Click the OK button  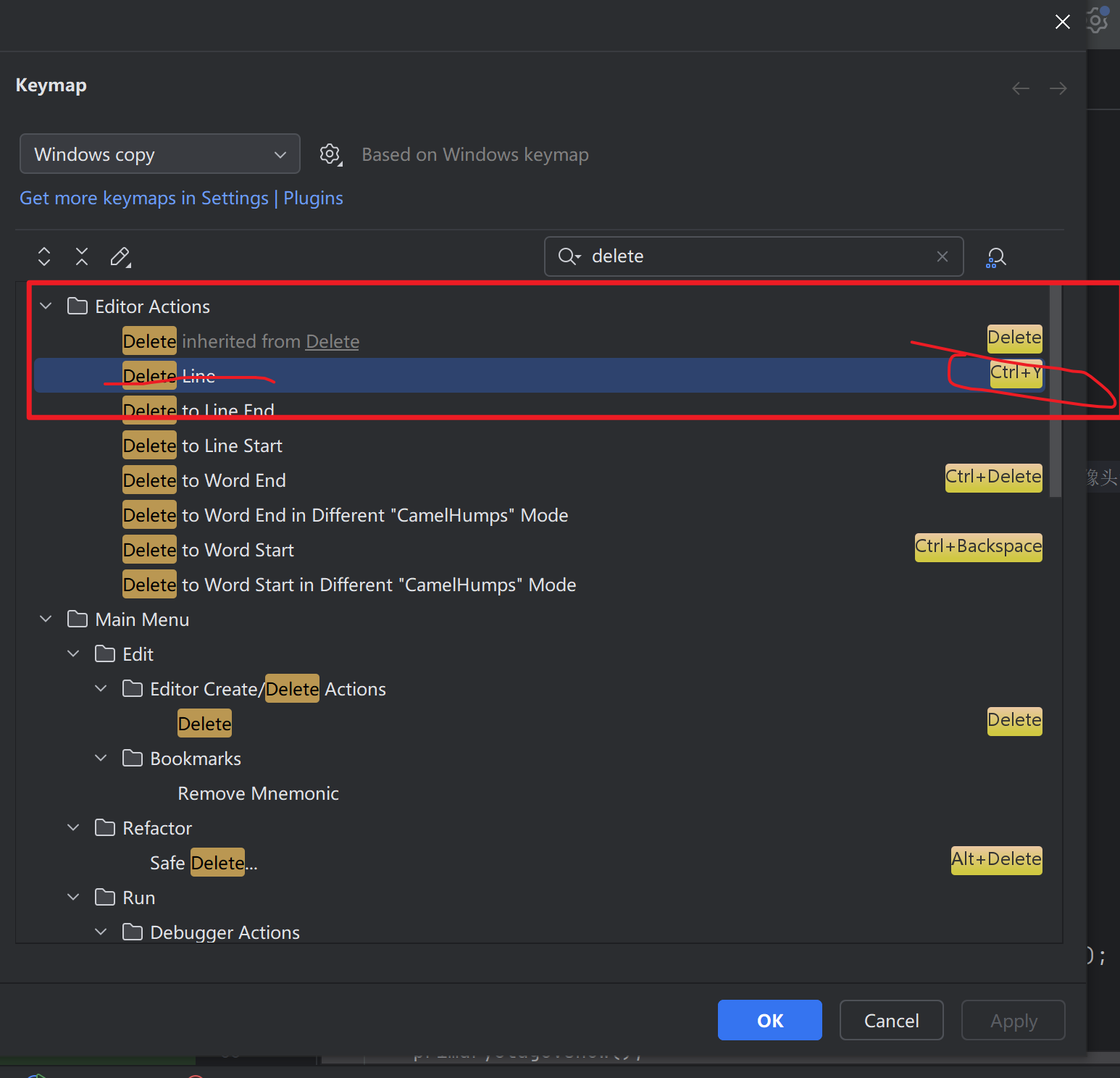770,1020
